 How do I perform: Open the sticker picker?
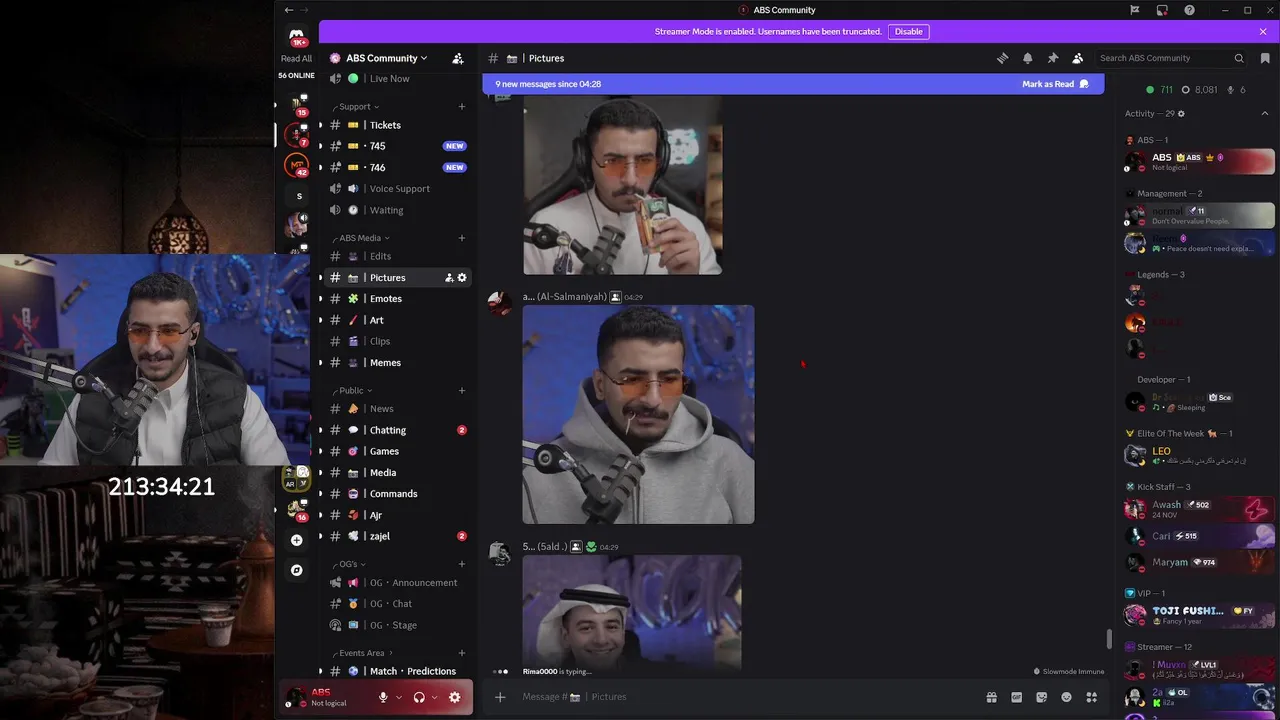(x=1041, y=697)
